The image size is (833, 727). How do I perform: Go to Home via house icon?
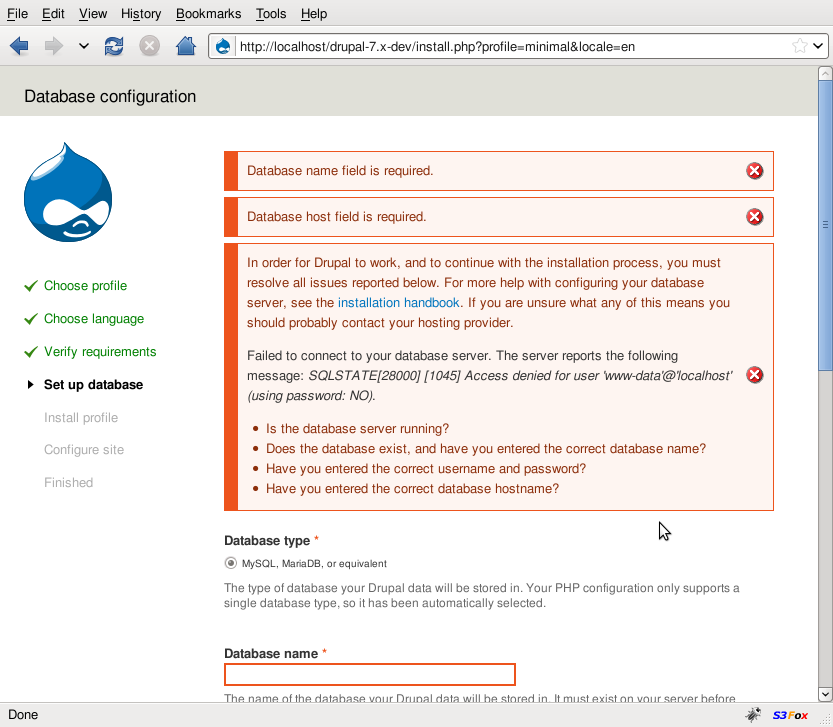(x=185, y=46)
